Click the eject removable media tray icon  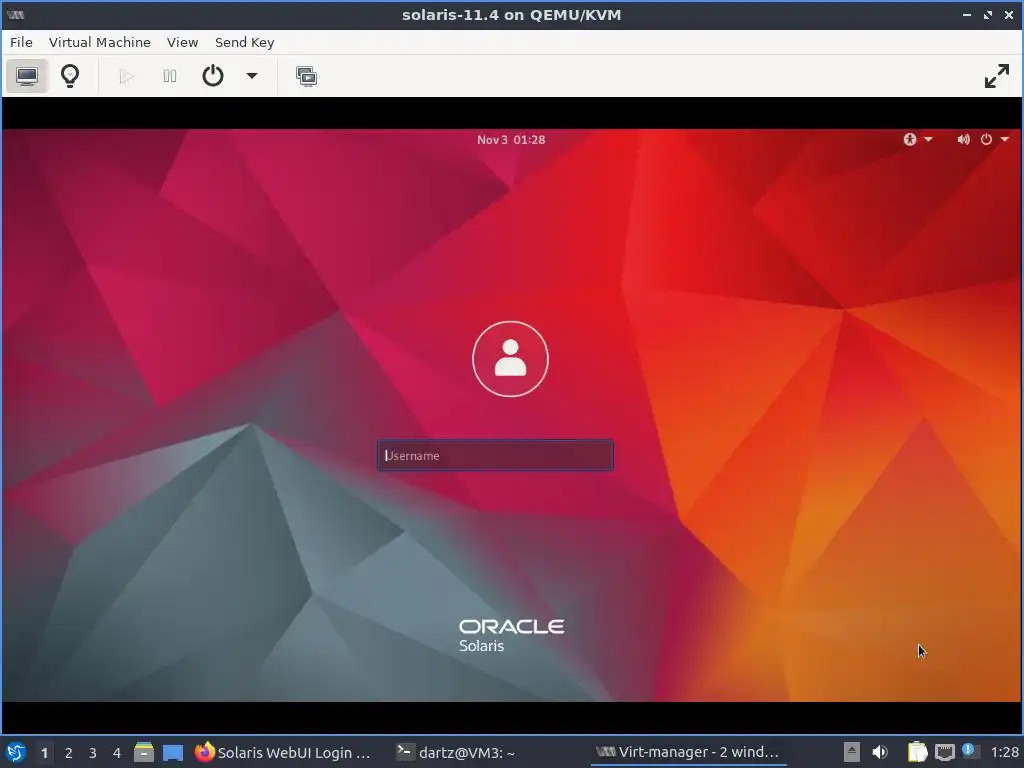click(x=852, y=752)
